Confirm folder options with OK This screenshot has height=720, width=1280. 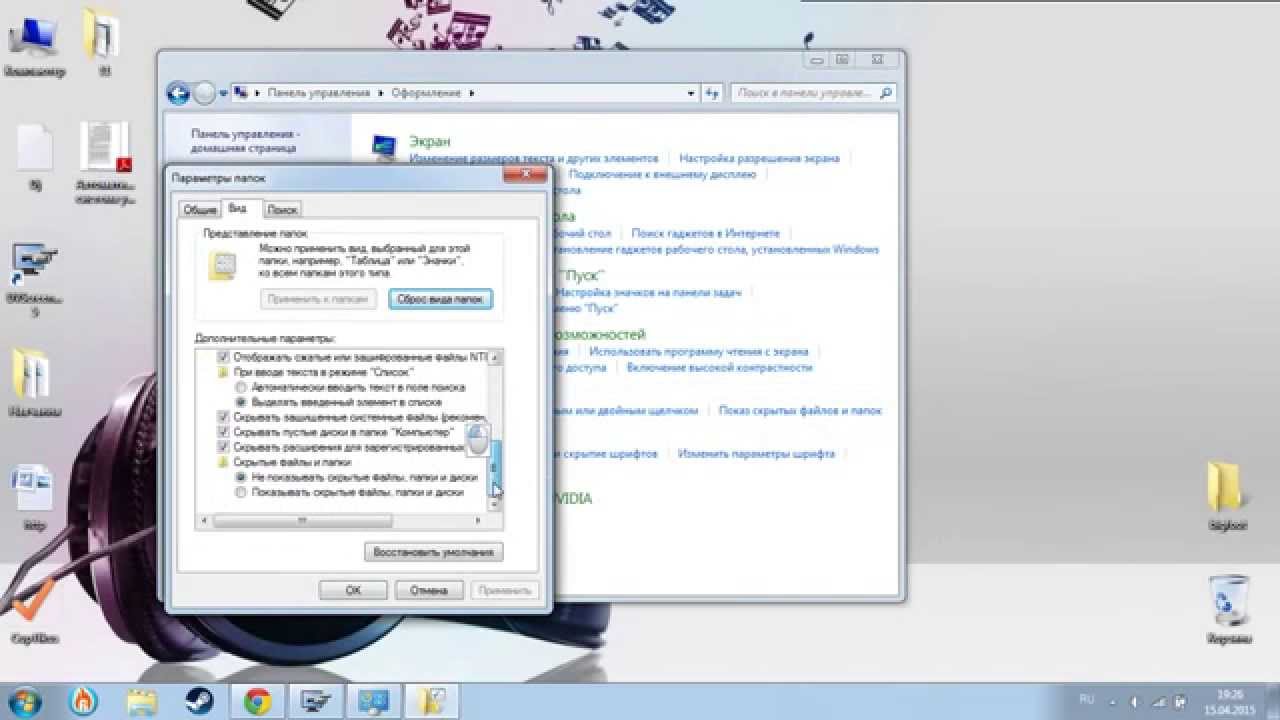tap(353, 590)
